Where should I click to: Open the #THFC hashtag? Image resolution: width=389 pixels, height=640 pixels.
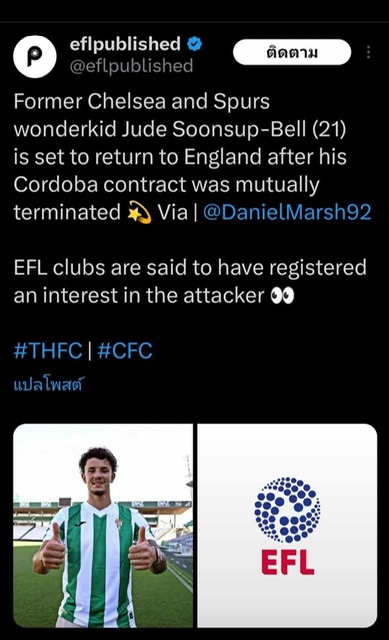(x=48, y=350)
